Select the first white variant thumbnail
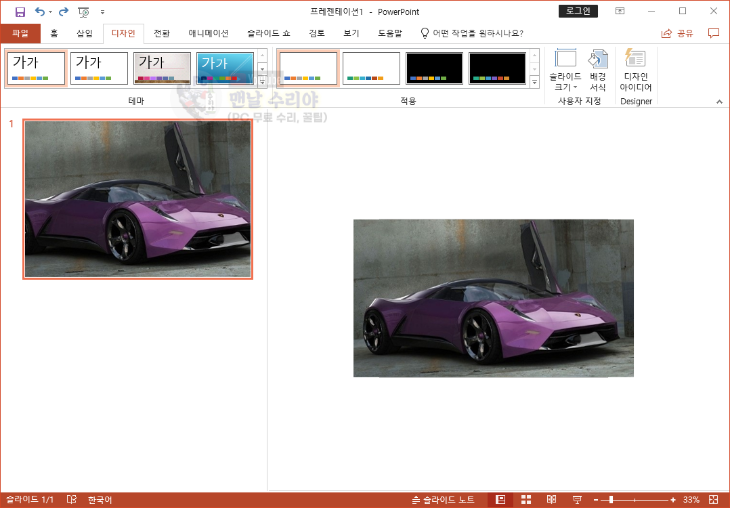Image resolution: width=730 pixels, height=508 pixels. (308, 68)
